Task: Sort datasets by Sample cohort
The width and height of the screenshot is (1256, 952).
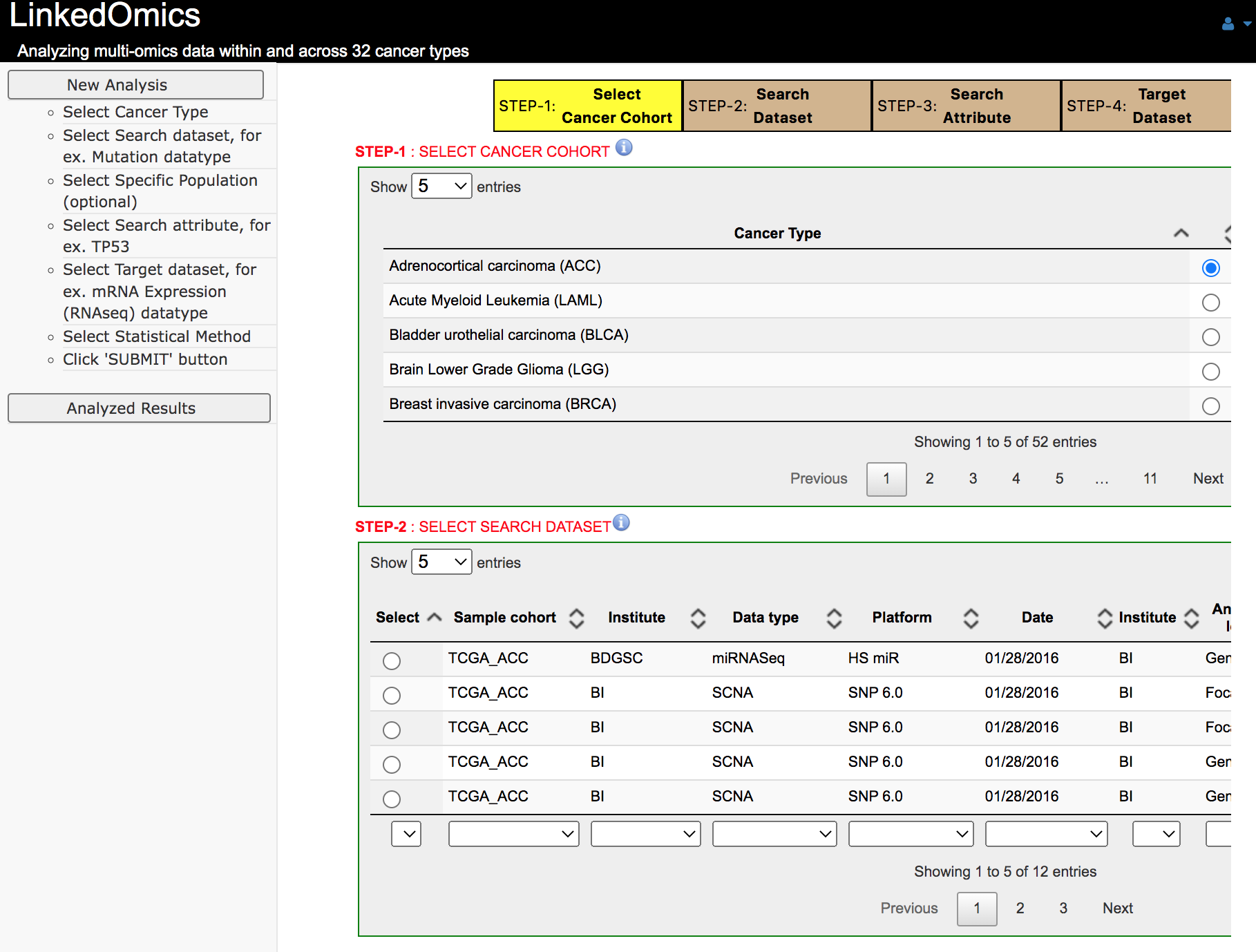Action: pyautogui.click(x=576, y=618)
